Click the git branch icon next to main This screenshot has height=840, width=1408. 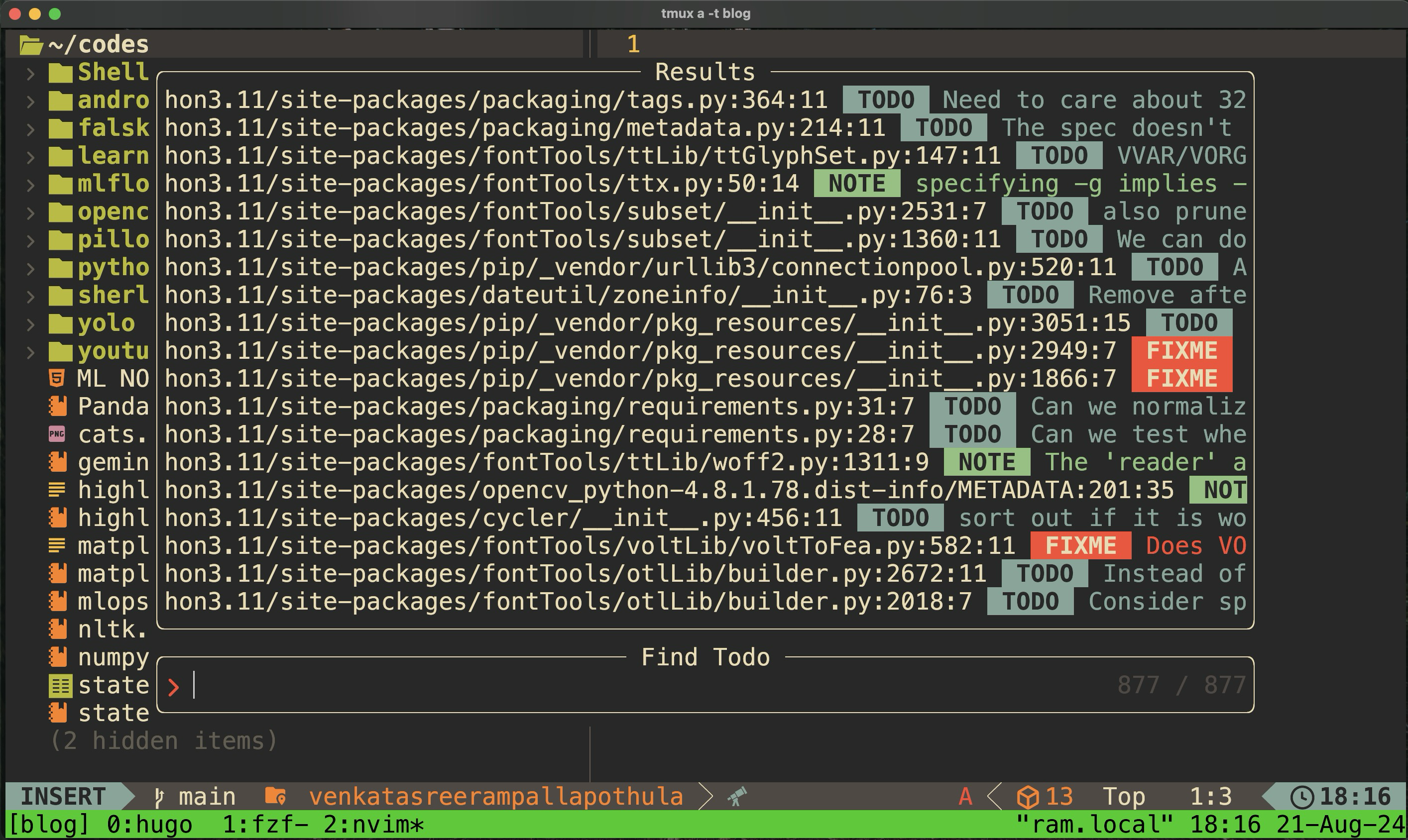(x=159, y=797)
